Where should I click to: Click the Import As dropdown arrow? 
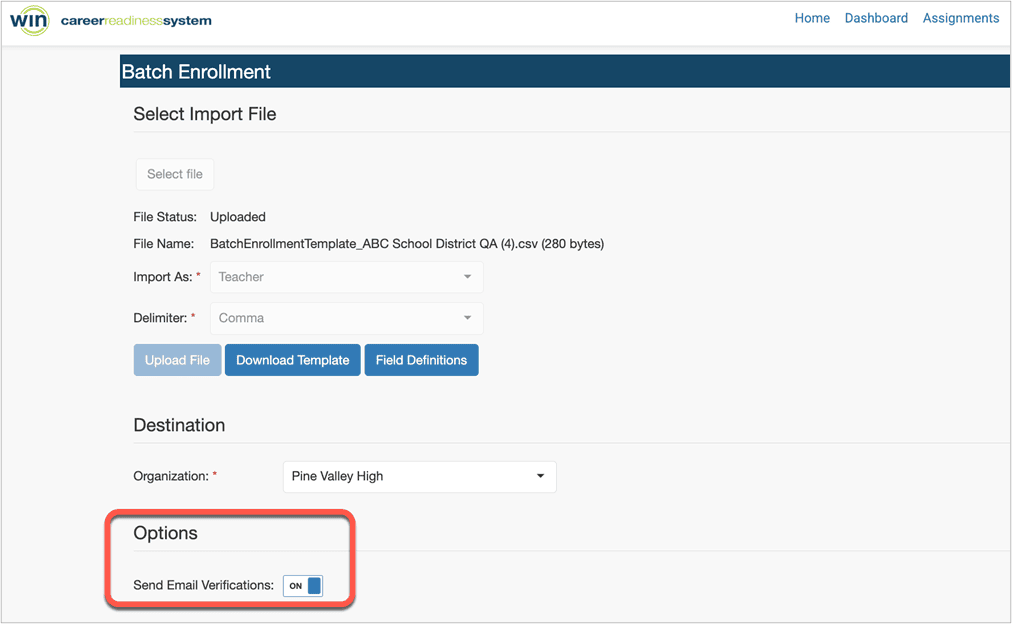(x=467, y=277)
